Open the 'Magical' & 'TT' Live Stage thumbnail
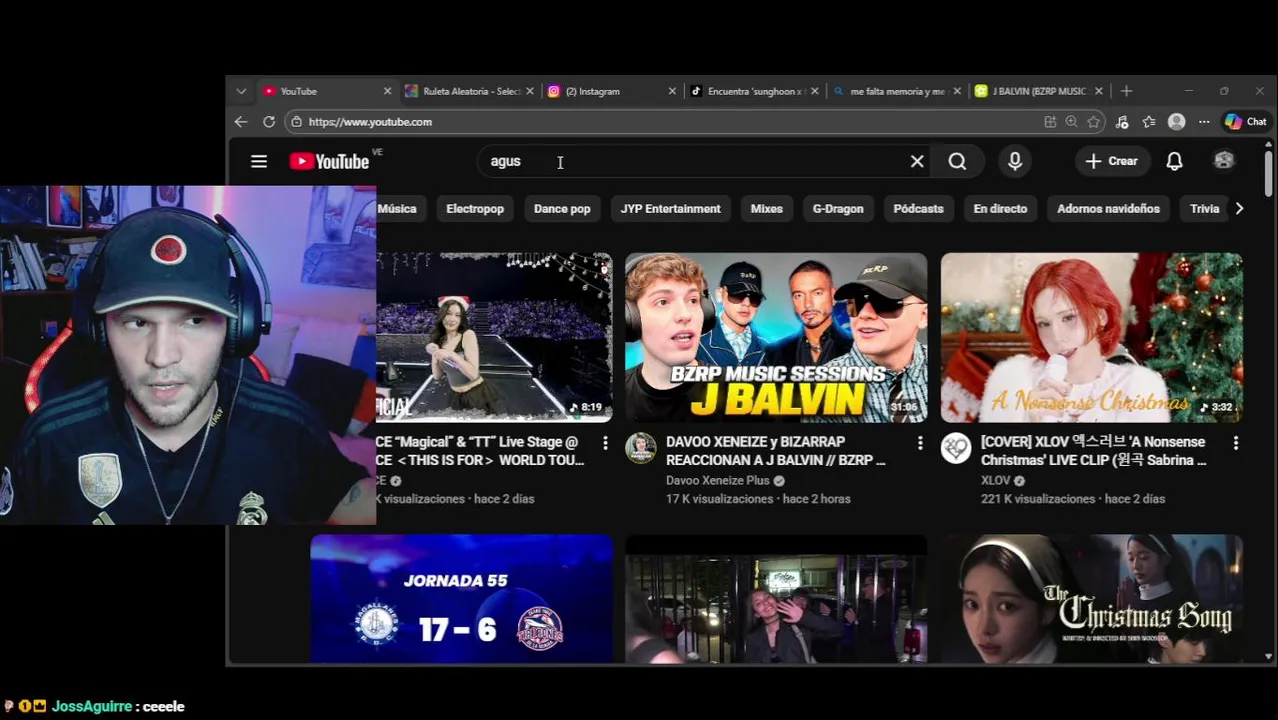Viewport: 1278px width, 720px height. [x=494, y=337]
